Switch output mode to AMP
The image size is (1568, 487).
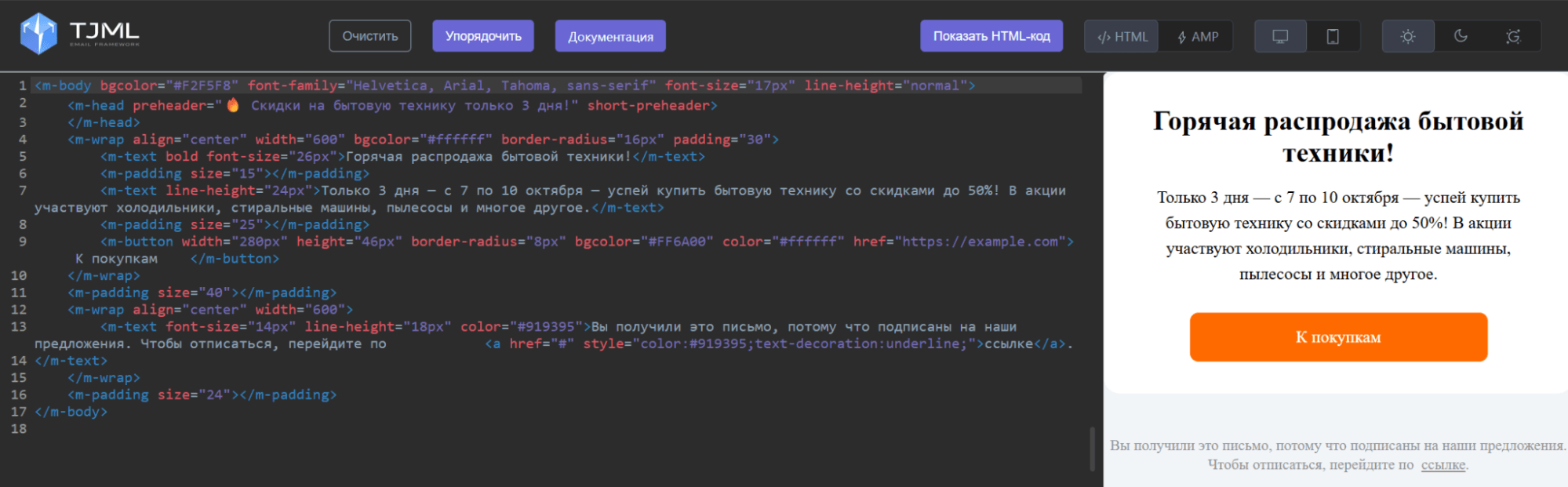pos(1197,37)
